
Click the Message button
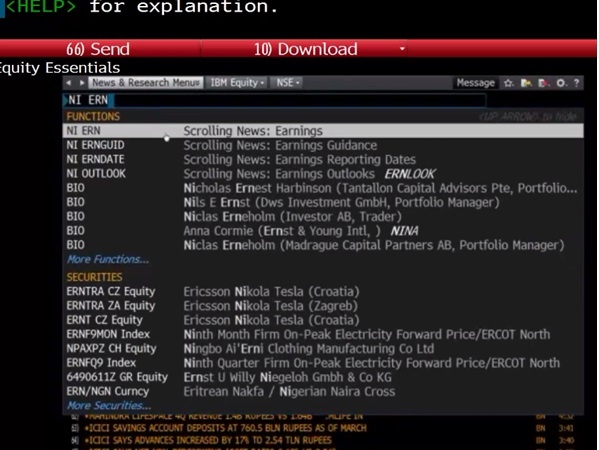click(x=476, y=83)
